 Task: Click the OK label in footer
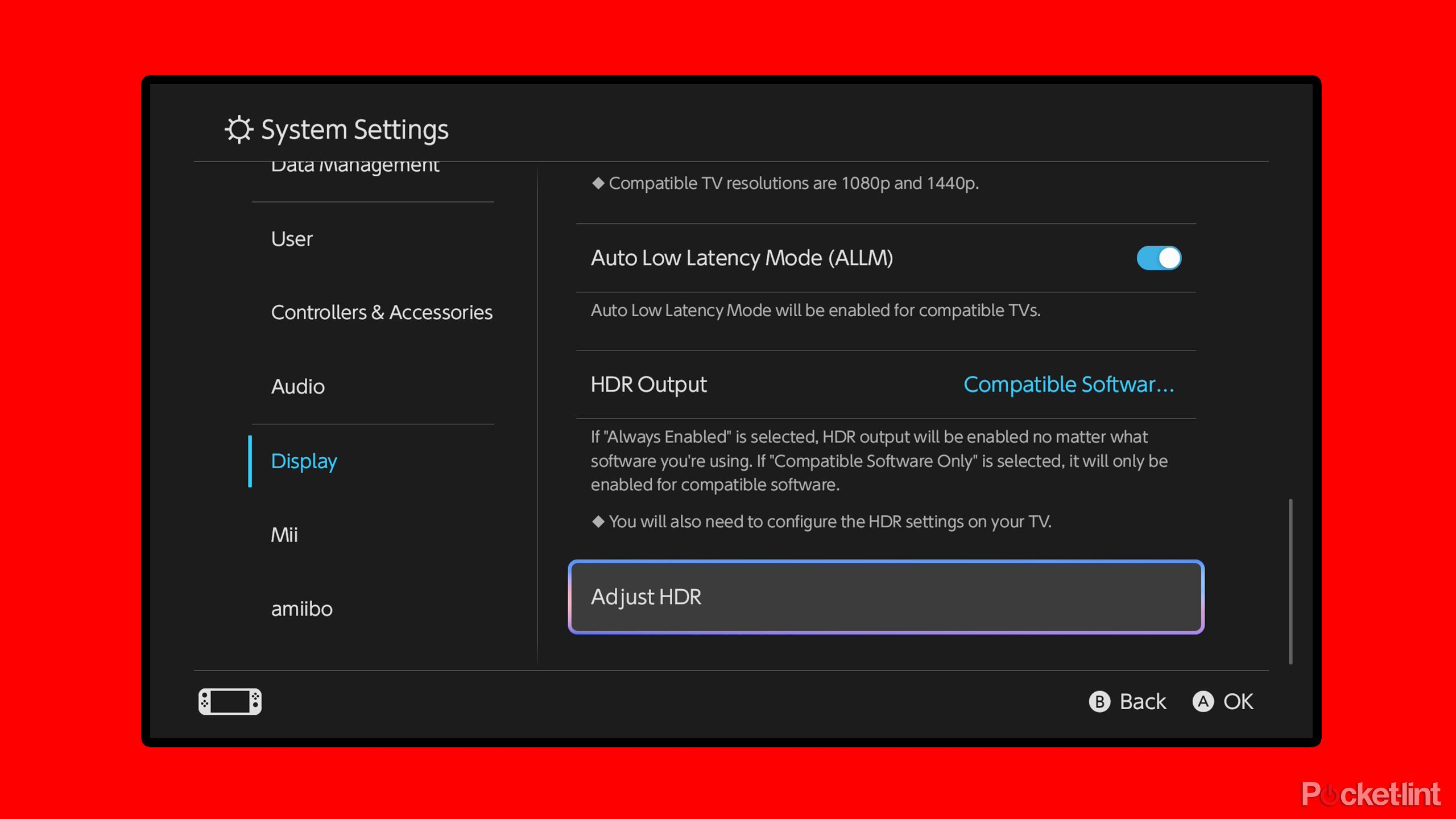click(x=1238, y=701)
